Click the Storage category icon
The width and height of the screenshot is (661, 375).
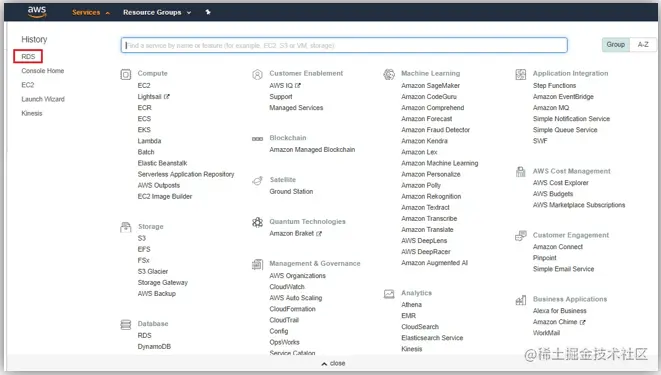126,228
